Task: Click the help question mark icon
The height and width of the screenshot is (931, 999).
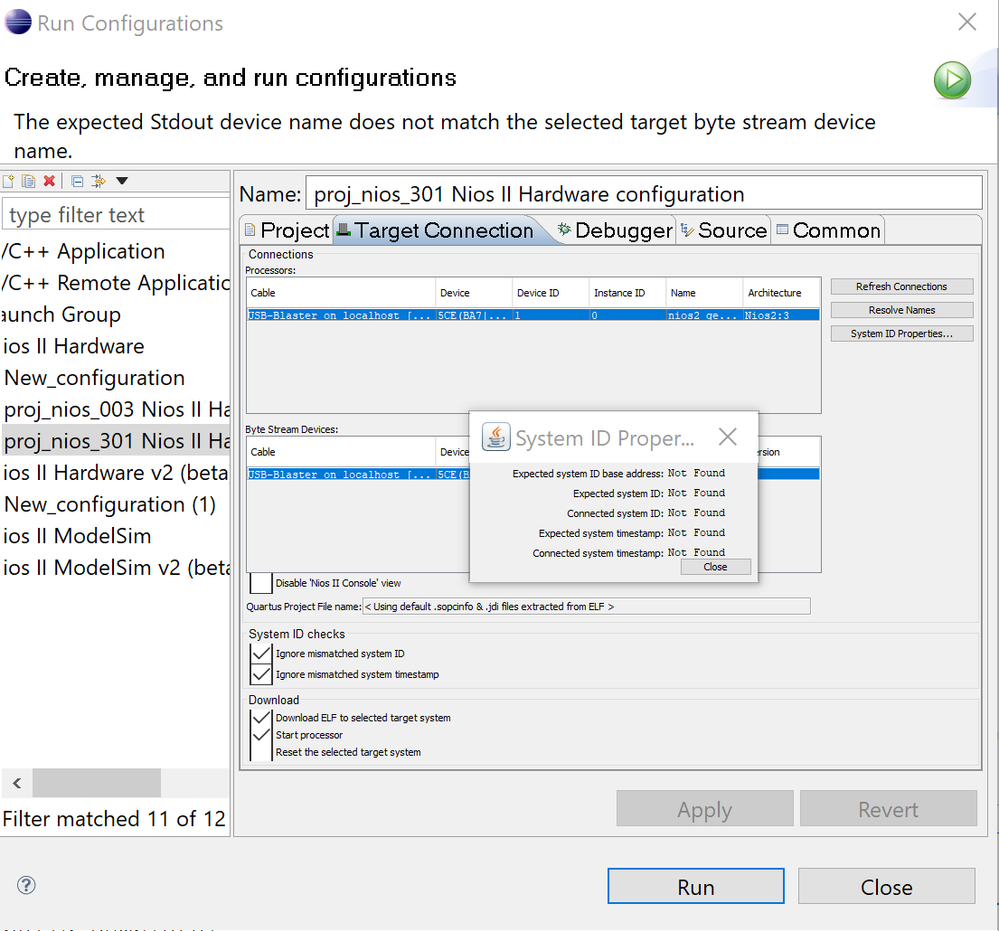Action: (26, 885)
